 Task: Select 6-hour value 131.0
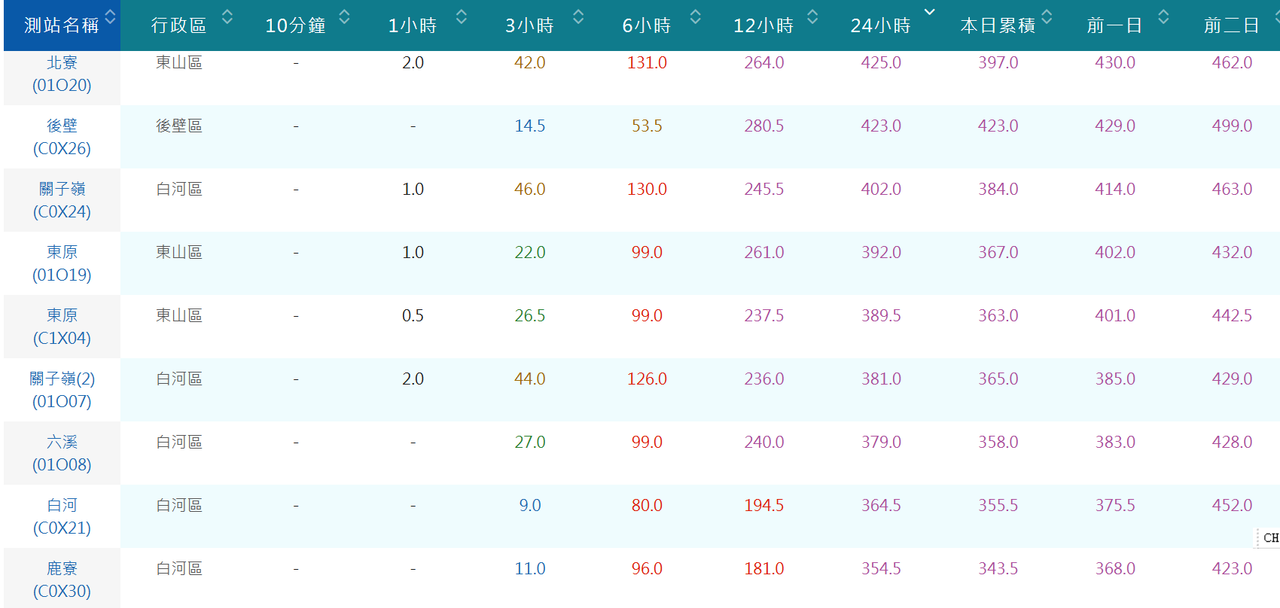point(647,63)
